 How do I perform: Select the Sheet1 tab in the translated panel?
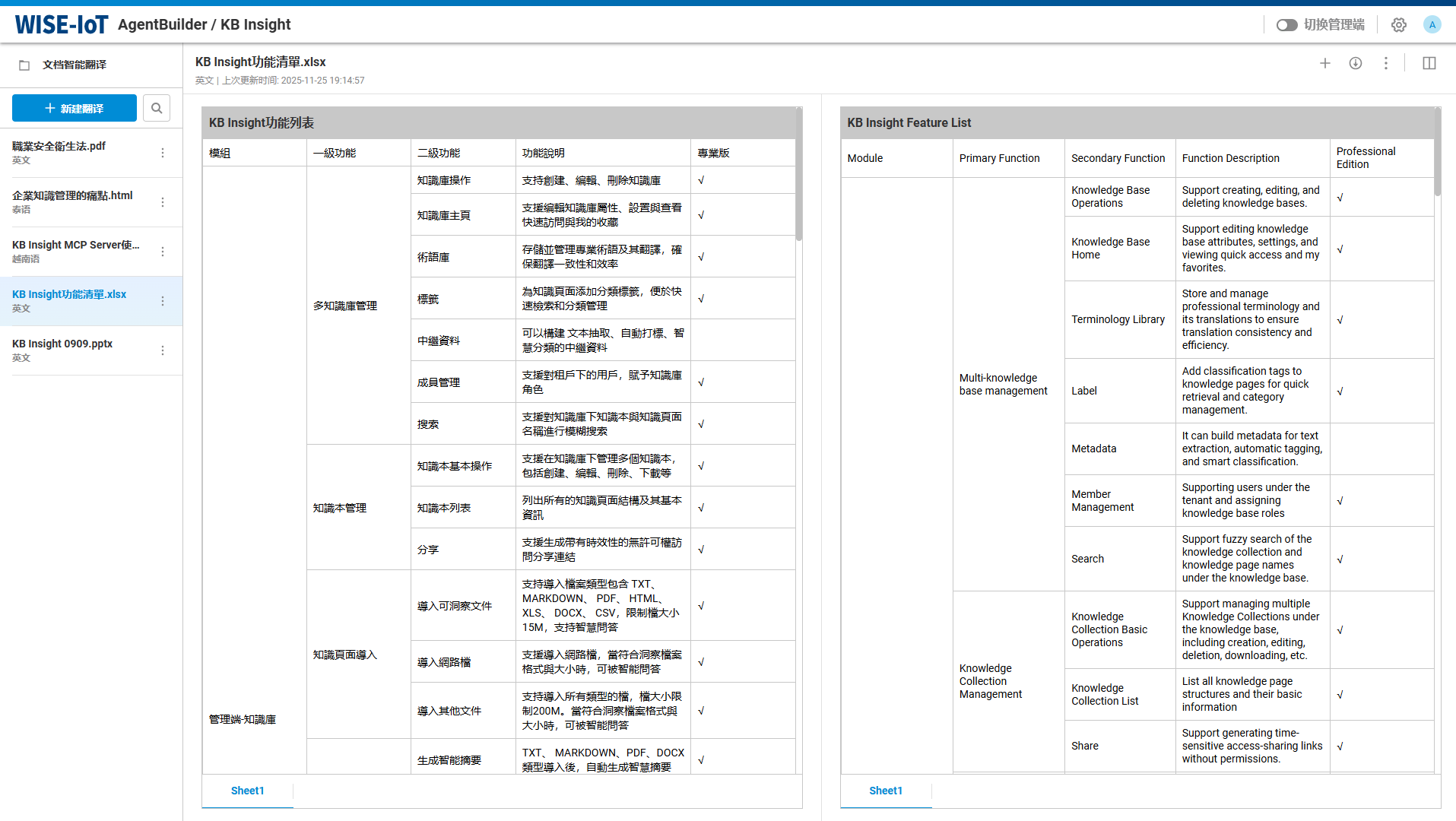[x=886, y=791]
